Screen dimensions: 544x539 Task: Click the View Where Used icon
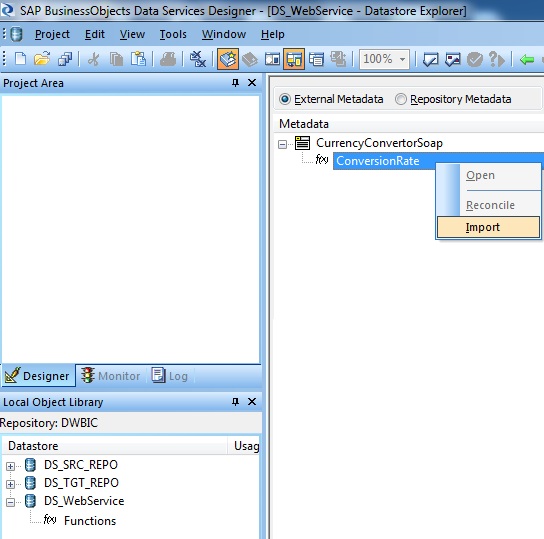point(497,60)
